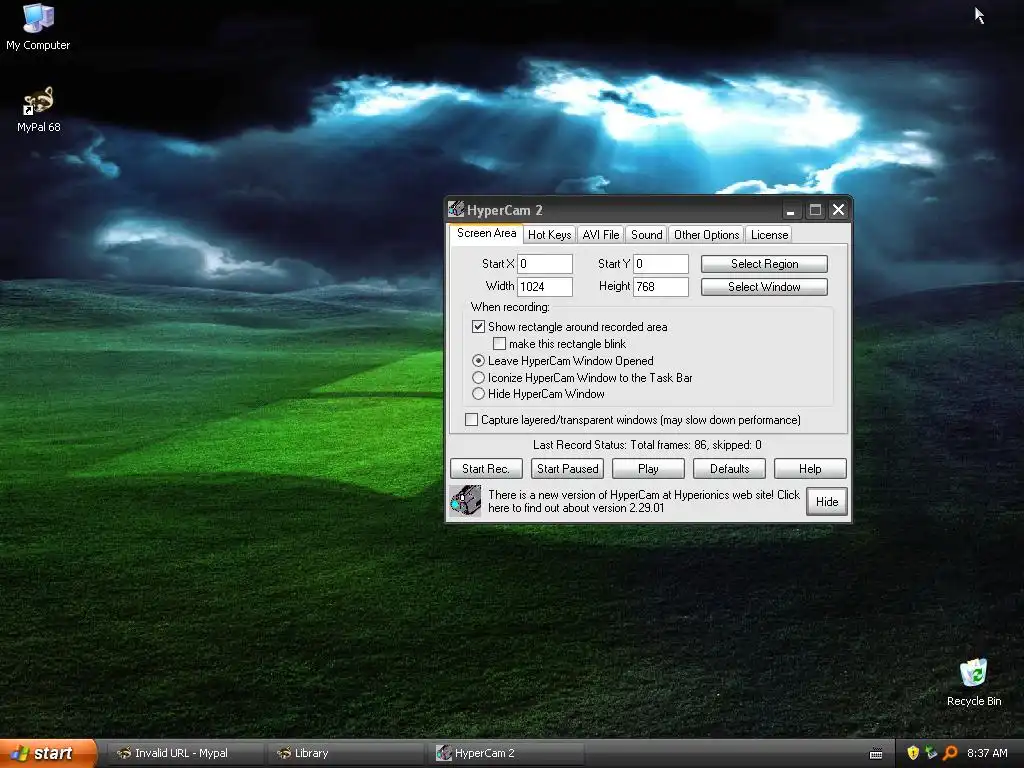Click the 8:37 AM system clock
Viewport: 1024px width, 768px height.
point(987,753)
